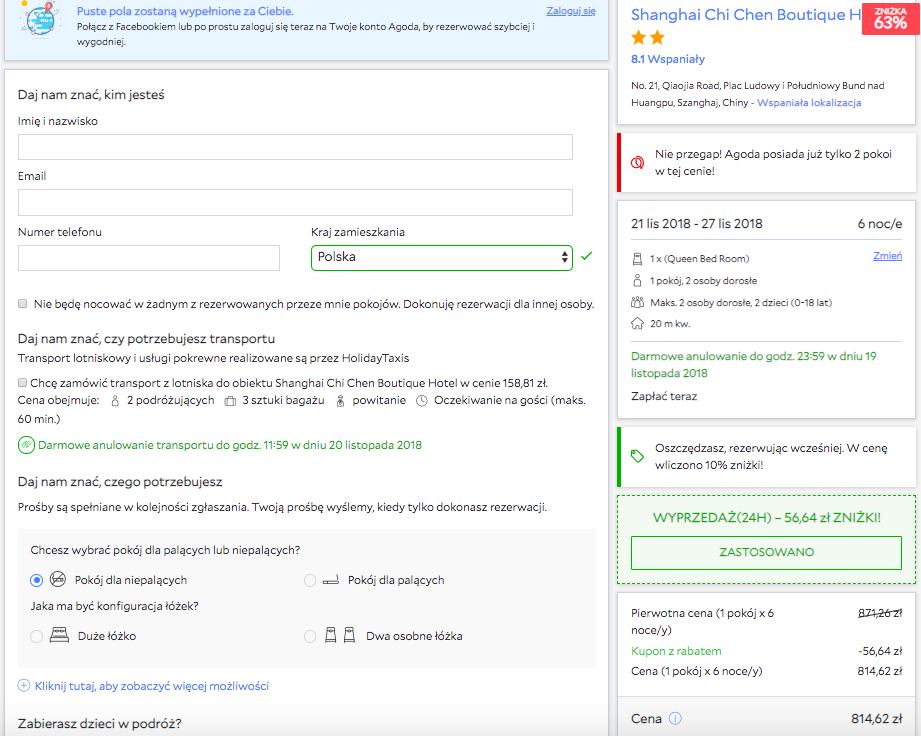Click the twin beds icon
This screenshot has width=921, height=736.
[340, 635]
